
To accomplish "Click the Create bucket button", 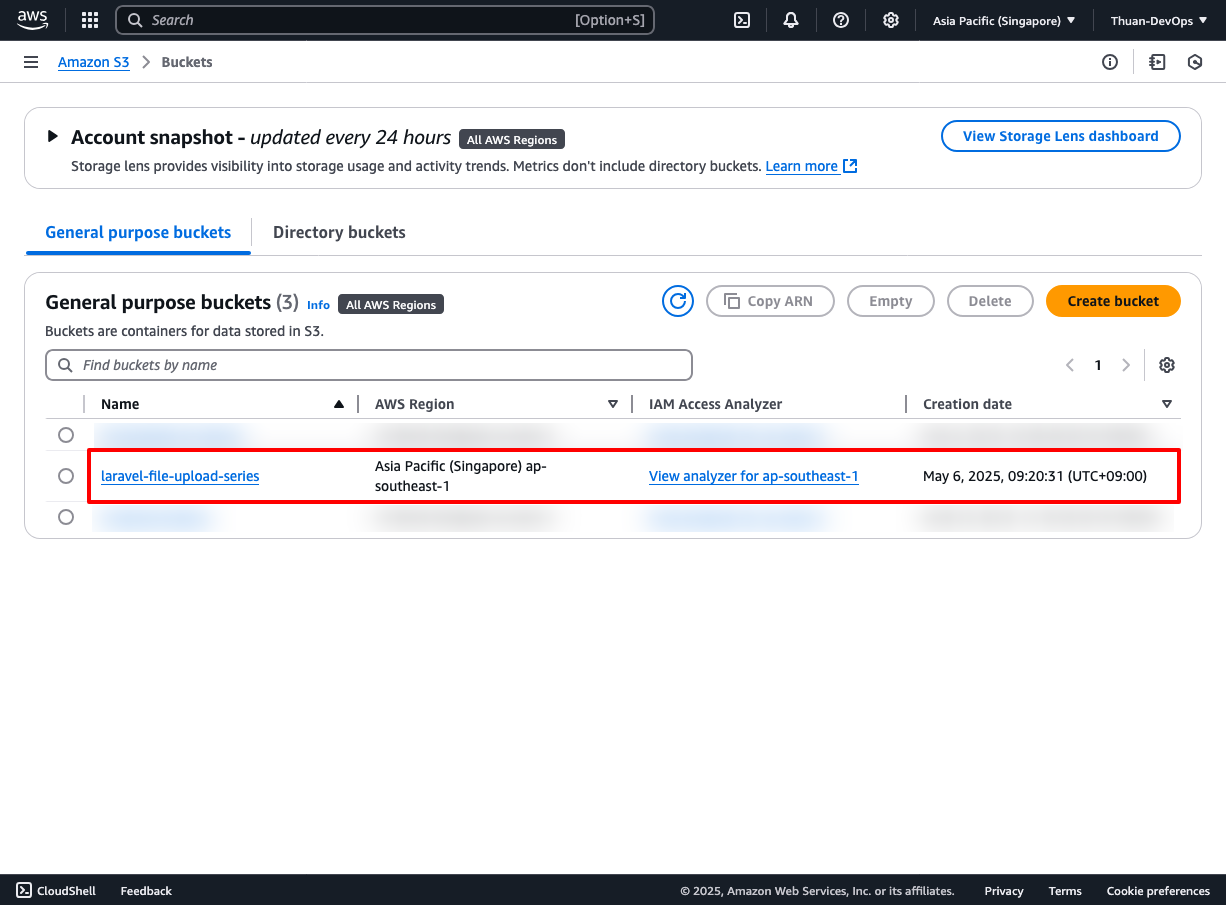I will coord(1113,301).
